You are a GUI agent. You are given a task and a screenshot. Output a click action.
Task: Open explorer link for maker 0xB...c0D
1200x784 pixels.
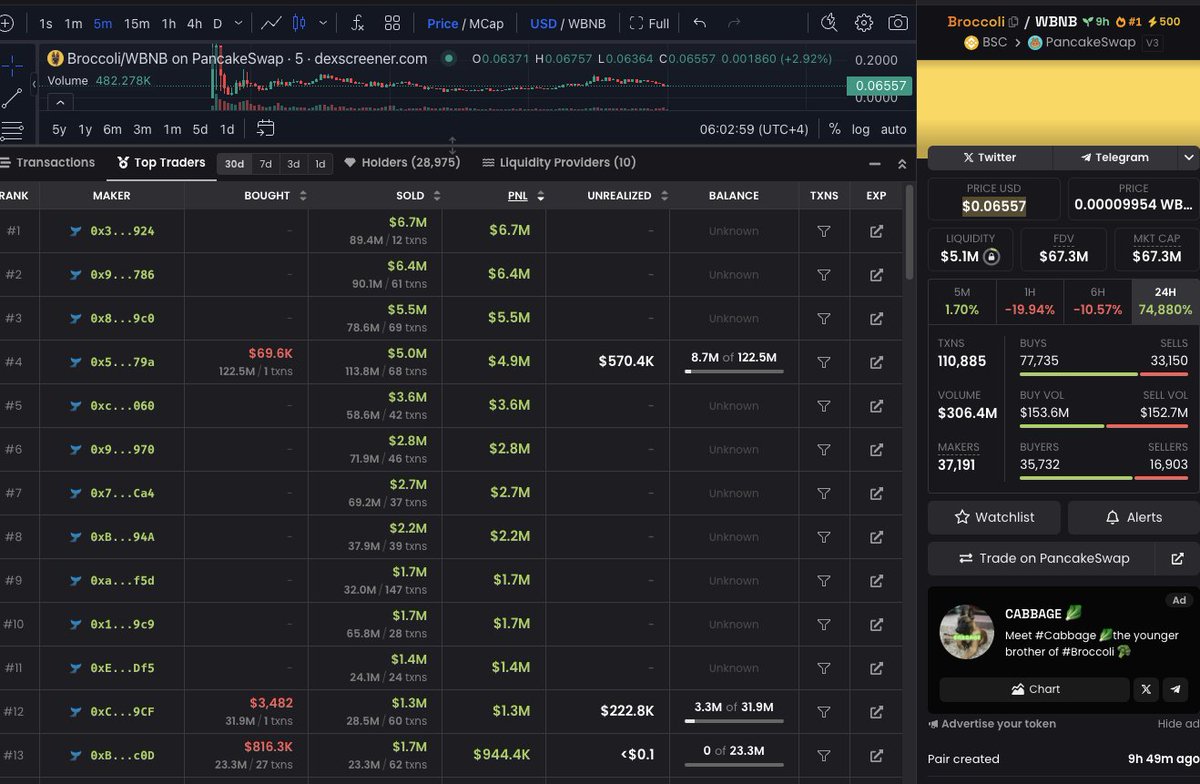pos(876,755)
